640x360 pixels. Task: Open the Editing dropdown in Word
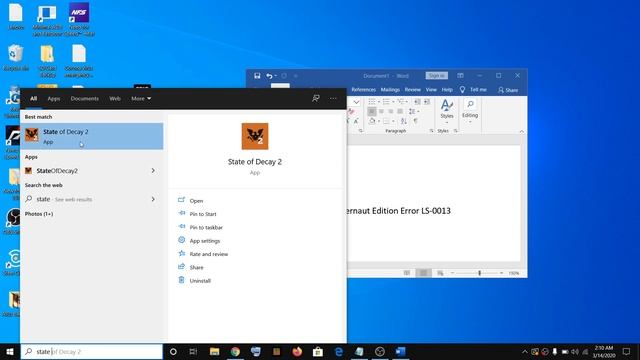(470, 111)
